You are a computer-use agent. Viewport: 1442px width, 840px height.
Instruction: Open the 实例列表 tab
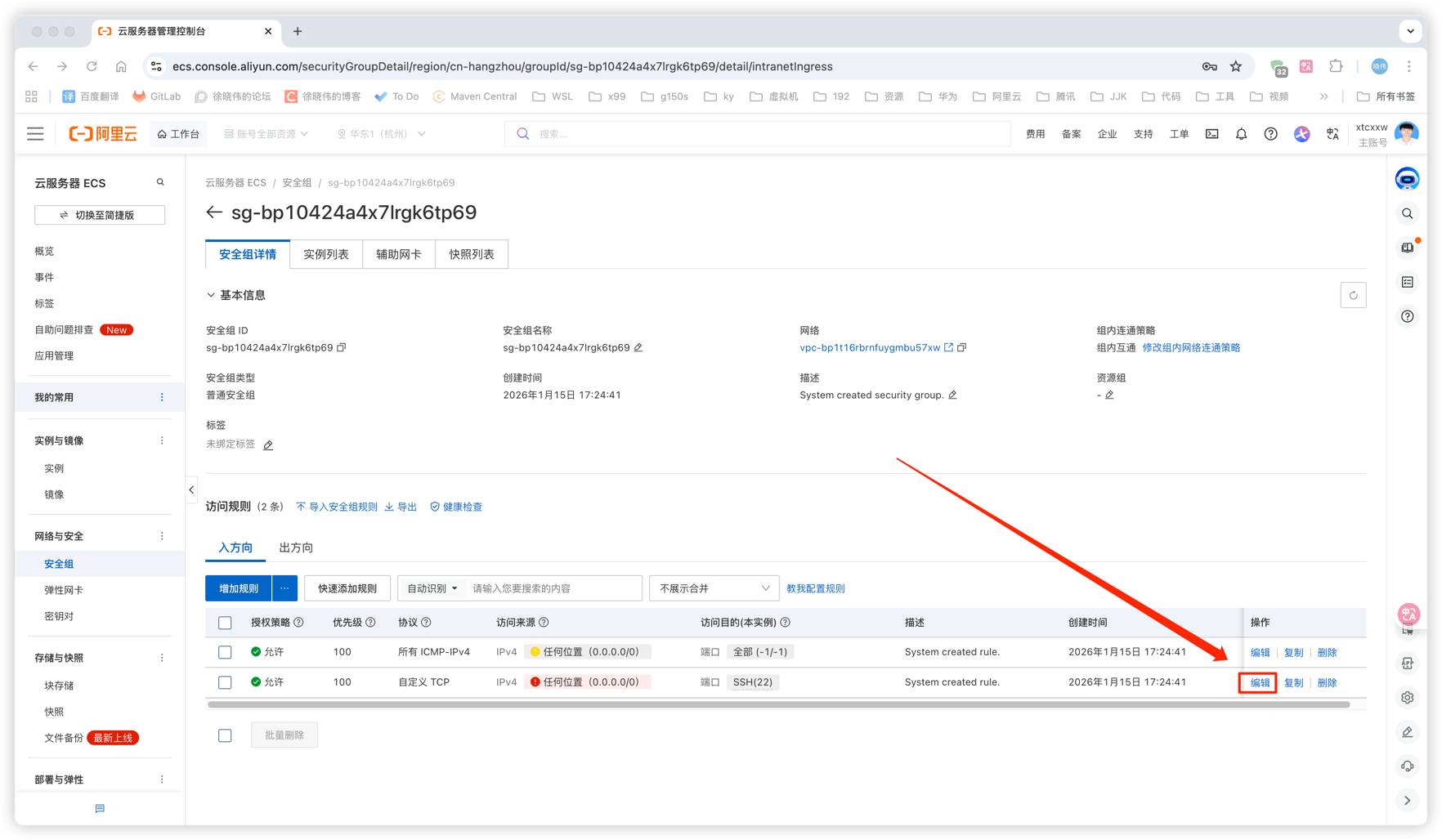[325, 254]
